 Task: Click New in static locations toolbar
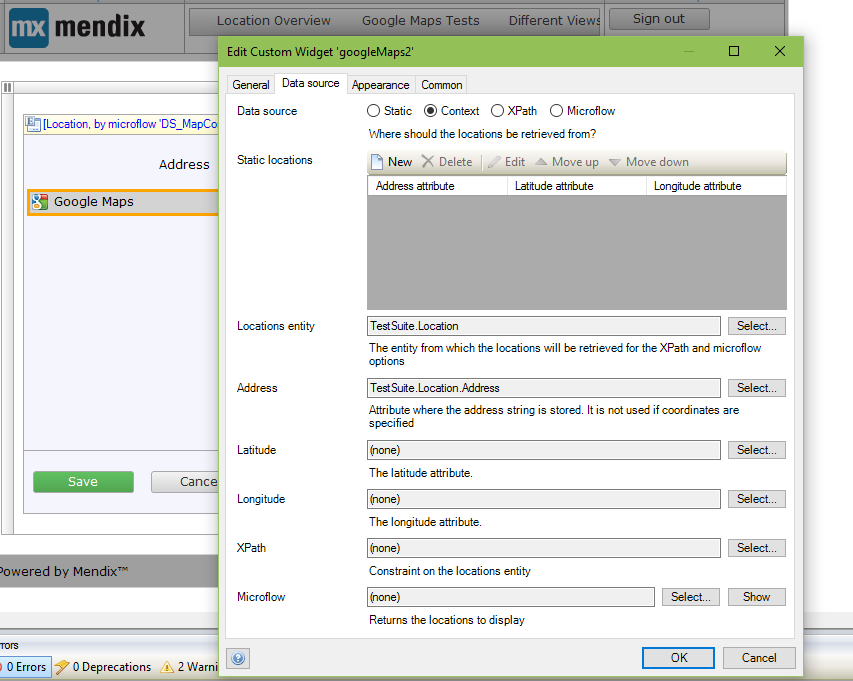tap(392, 162)
